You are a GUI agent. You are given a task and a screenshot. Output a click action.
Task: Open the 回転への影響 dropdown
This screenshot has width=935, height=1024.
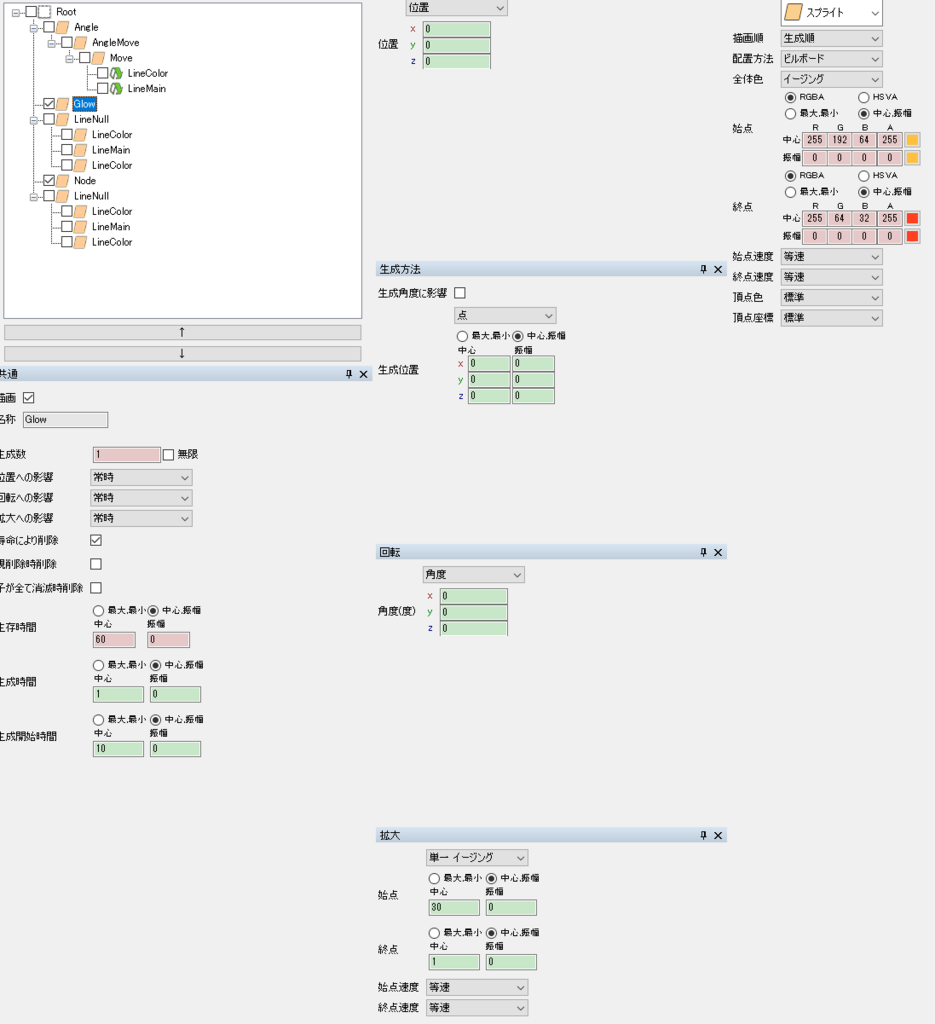[141, 498]
